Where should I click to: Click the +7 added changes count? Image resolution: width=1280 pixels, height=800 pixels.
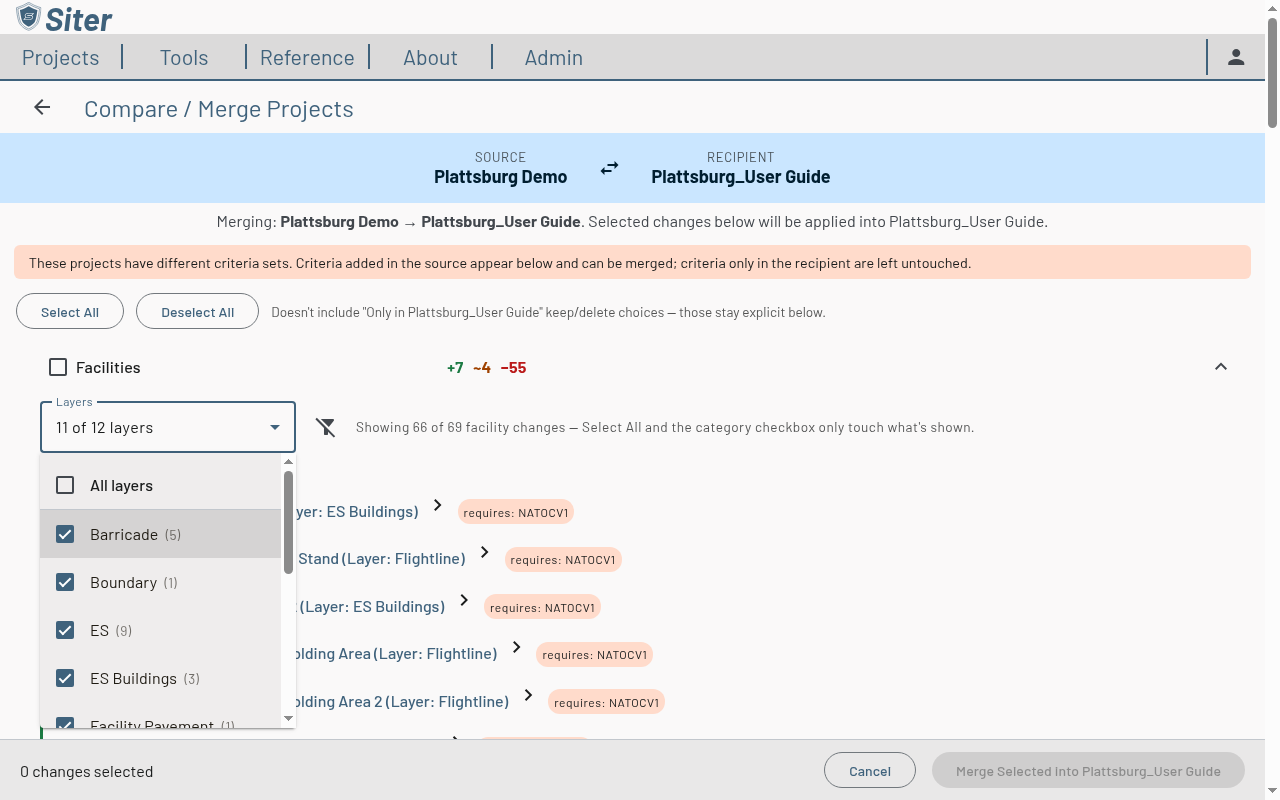(x=455, y=368)
